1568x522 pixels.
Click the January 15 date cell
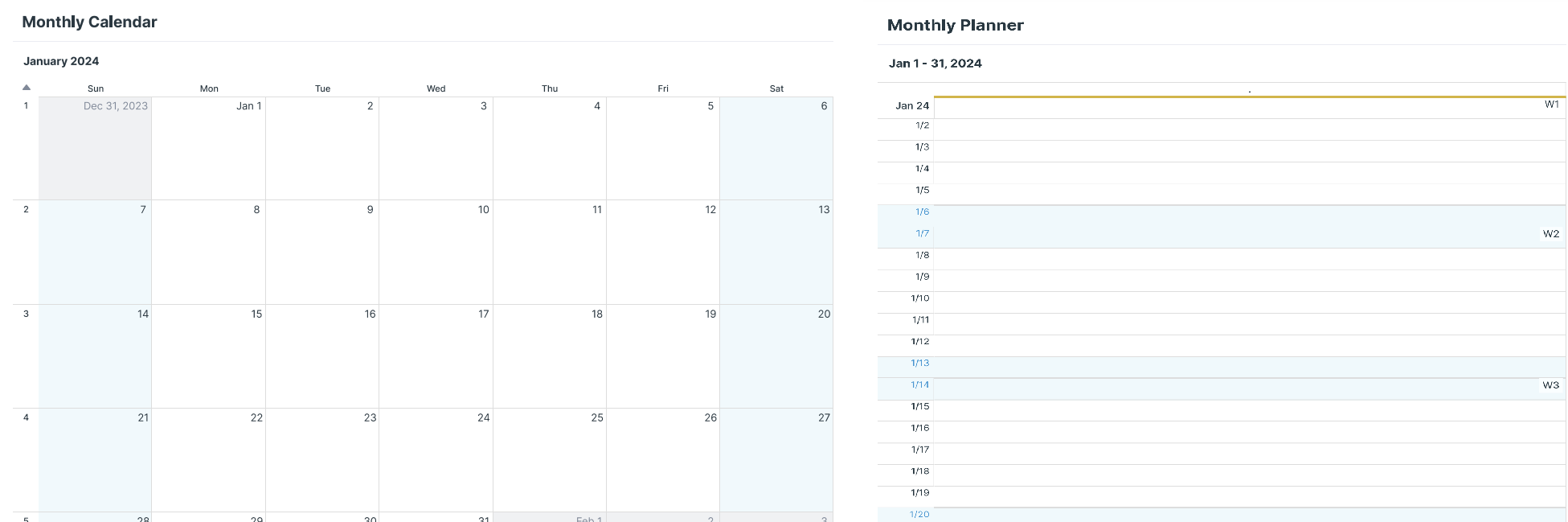pyautogui.click(x=255, y=314)
